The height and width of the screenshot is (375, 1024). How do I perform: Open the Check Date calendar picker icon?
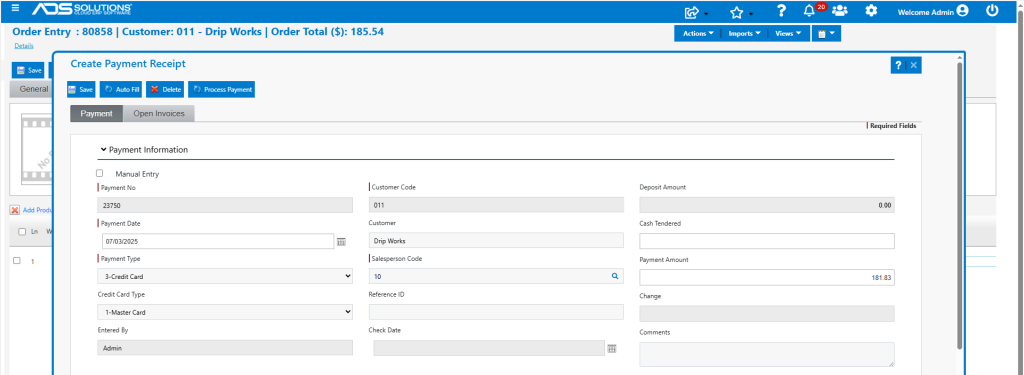612,348
